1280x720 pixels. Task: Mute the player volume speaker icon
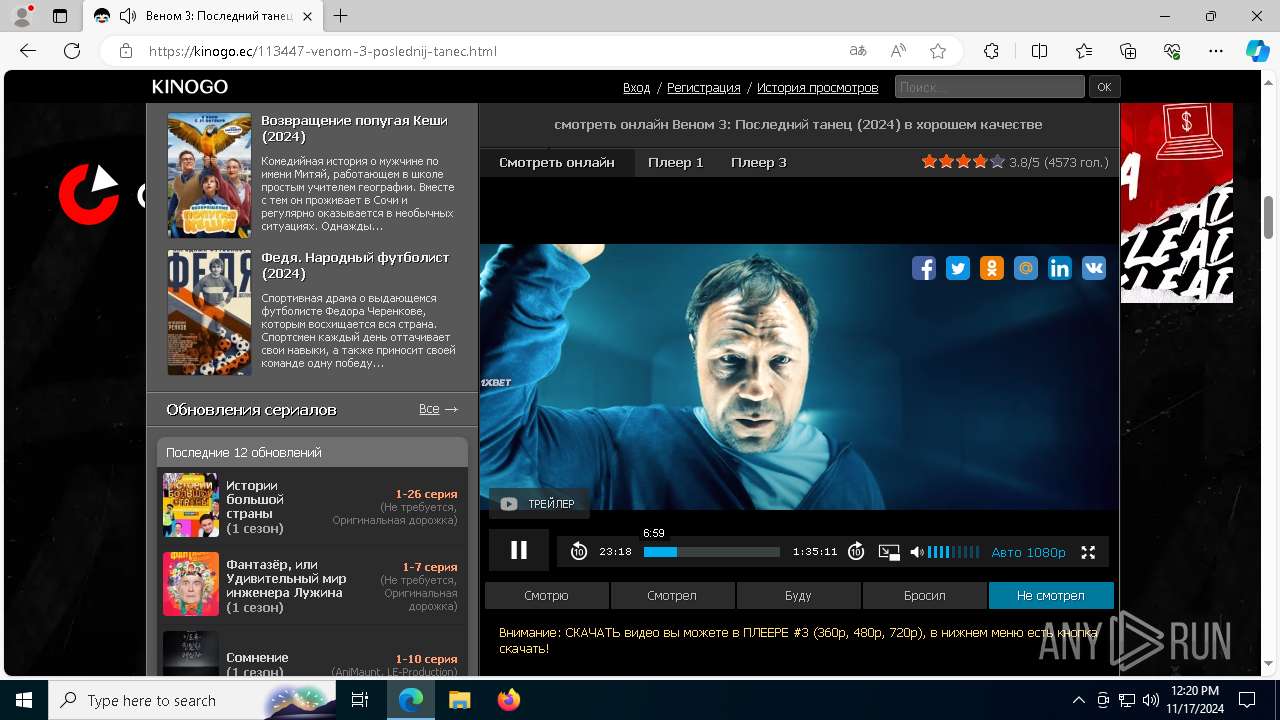point(917,552)
